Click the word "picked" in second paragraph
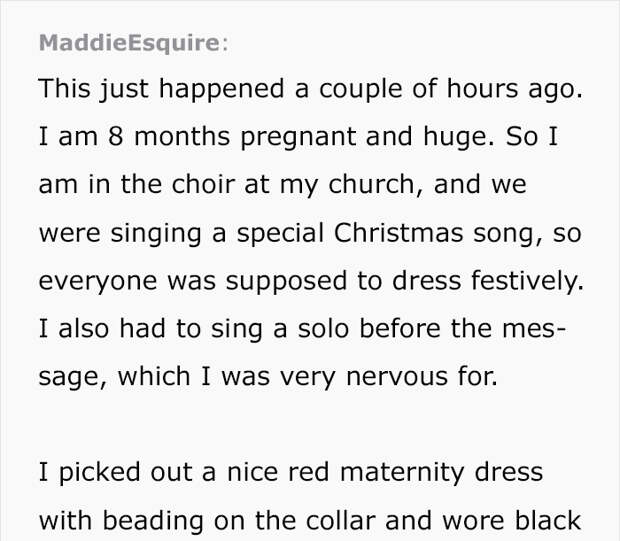The image size is (620, 541). click(100, 473)
